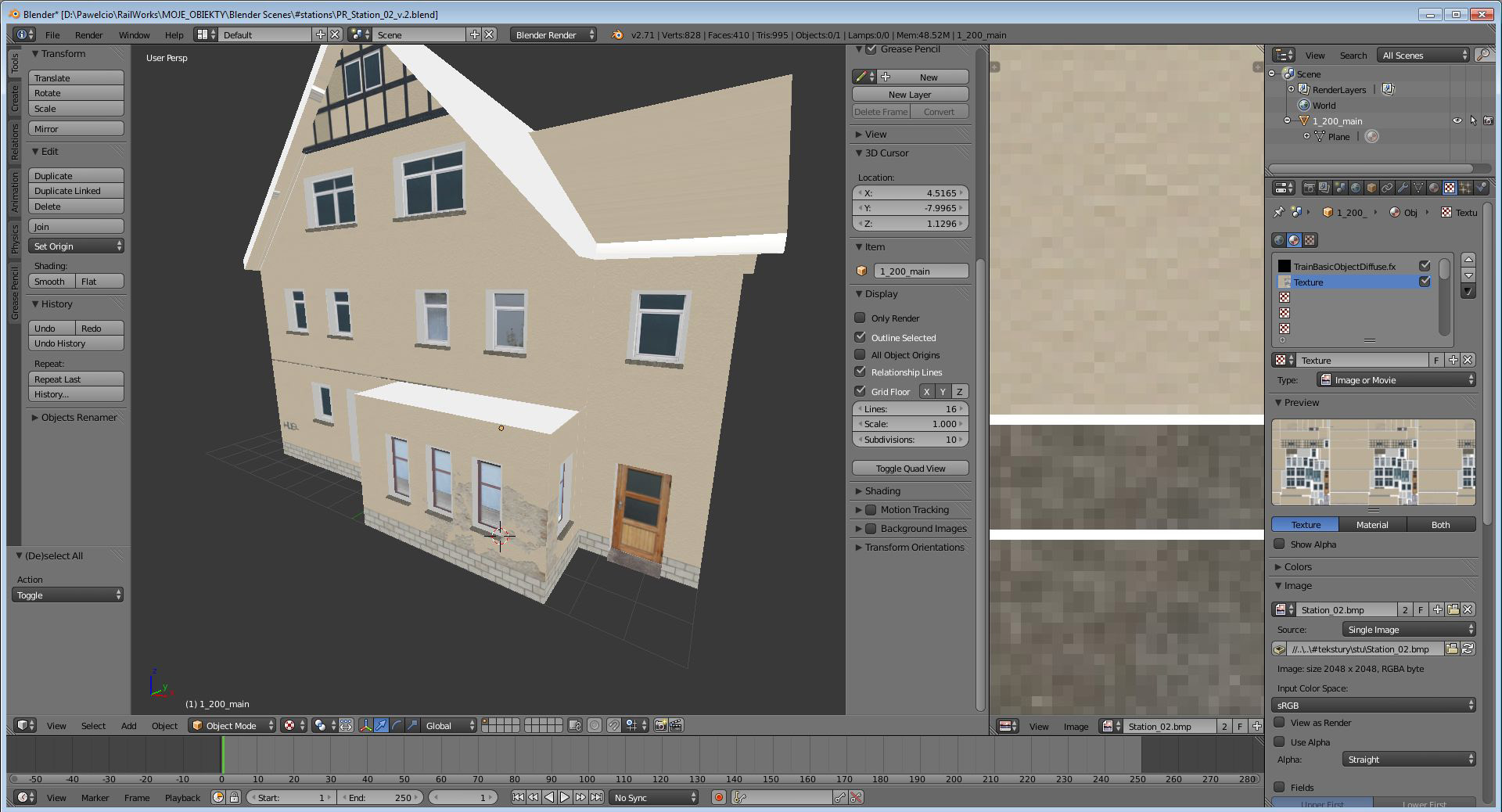This screenshot has width=1502, height=812.
Task: Open the Blender Render engine dropdown
Action: point(553,35)
